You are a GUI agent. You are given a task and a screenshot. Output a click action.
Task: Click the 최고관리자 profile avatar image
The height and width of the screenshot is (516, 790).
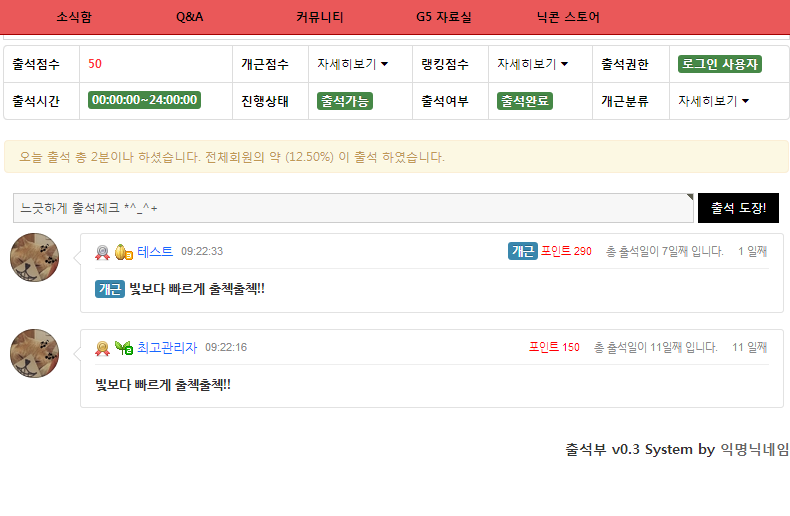34,354
